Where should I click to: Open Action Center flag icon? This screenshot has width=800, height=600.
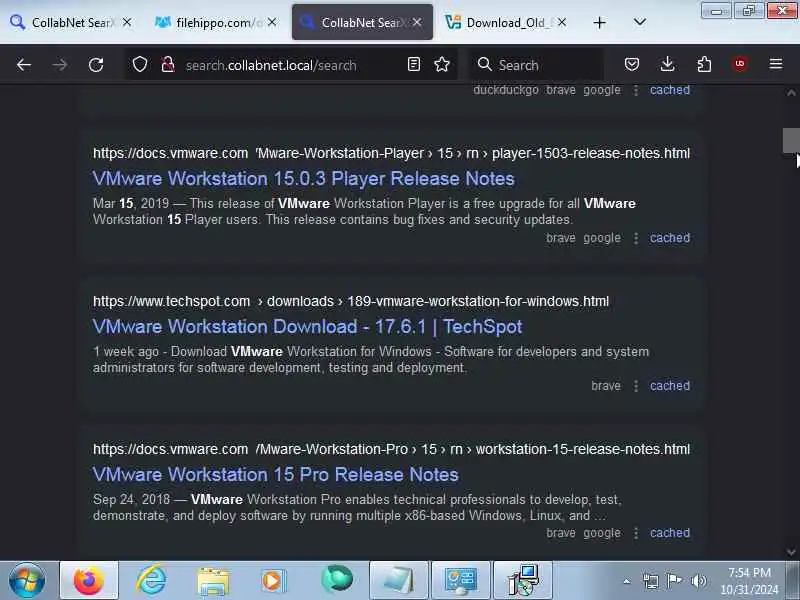coord(674,581)
